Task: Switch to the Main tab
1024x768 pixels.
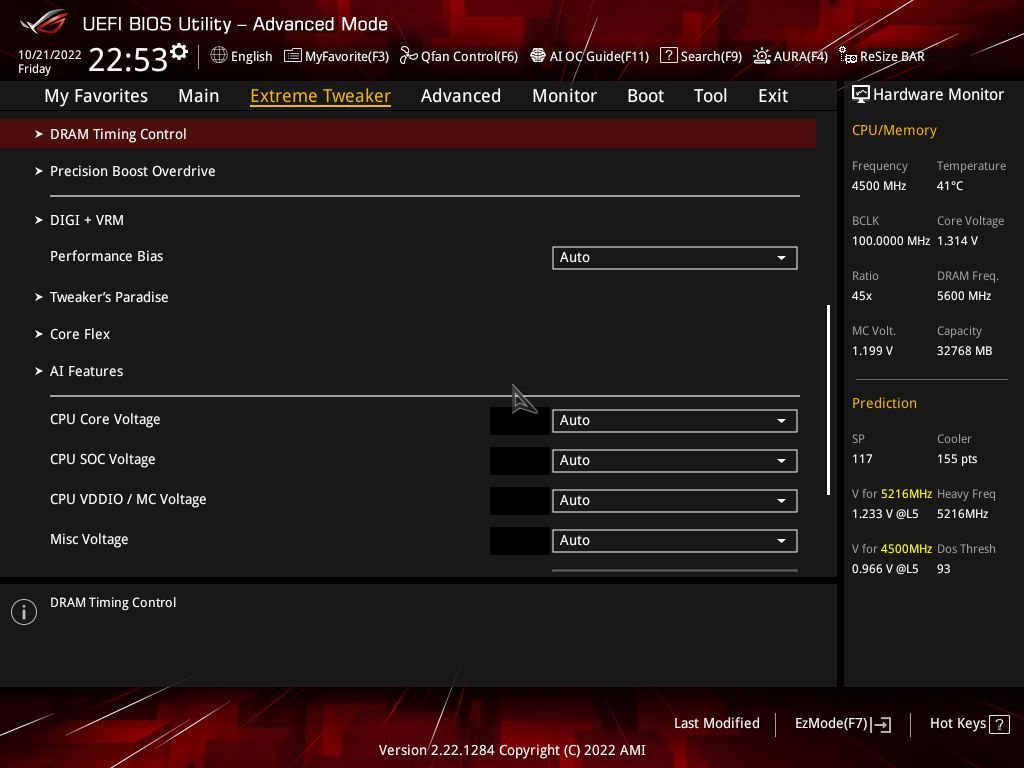Action: [x=199, y=96]
